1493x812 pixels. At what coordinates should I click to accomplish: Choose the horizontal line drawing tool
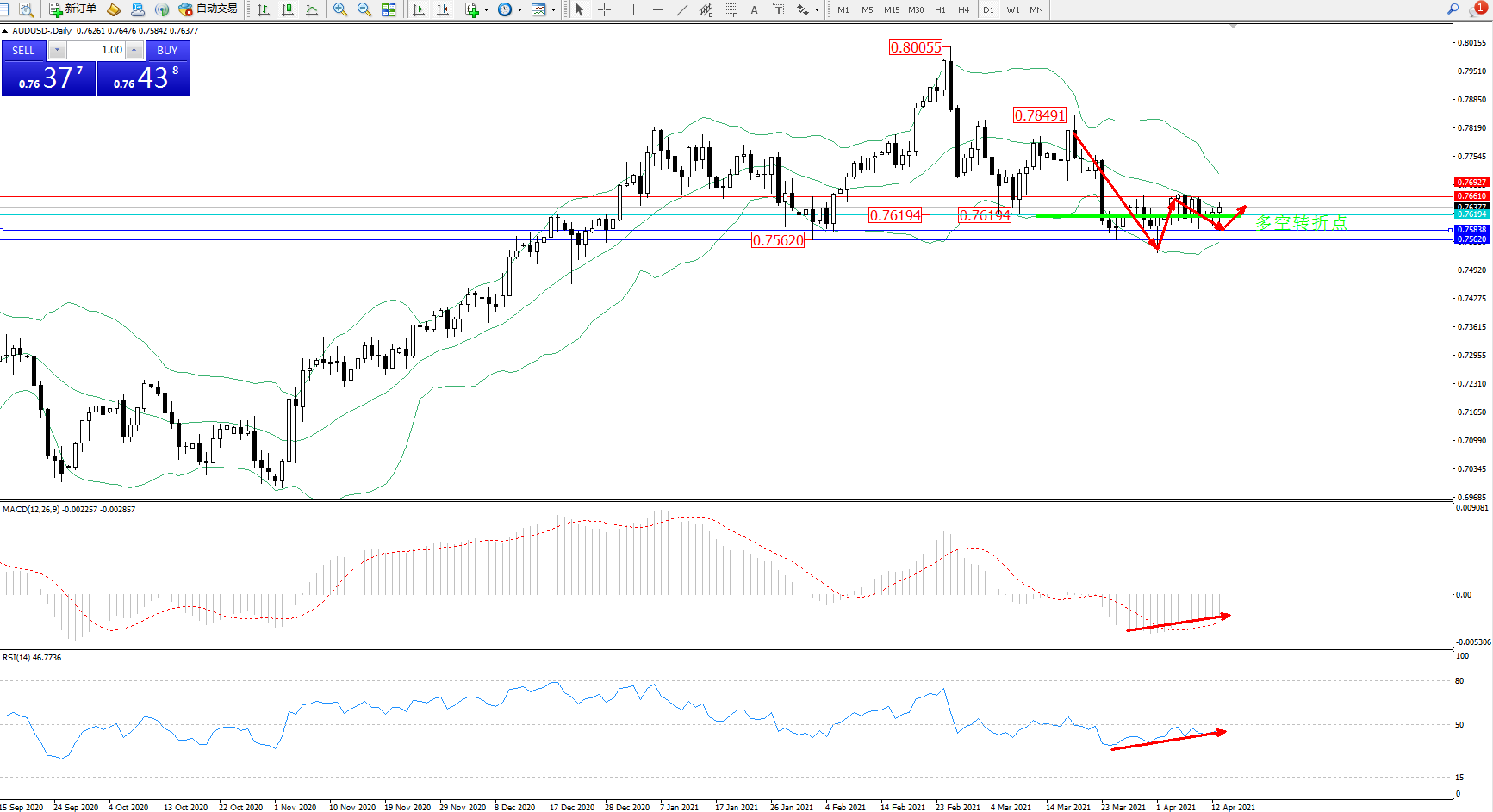tap(658, 9)
